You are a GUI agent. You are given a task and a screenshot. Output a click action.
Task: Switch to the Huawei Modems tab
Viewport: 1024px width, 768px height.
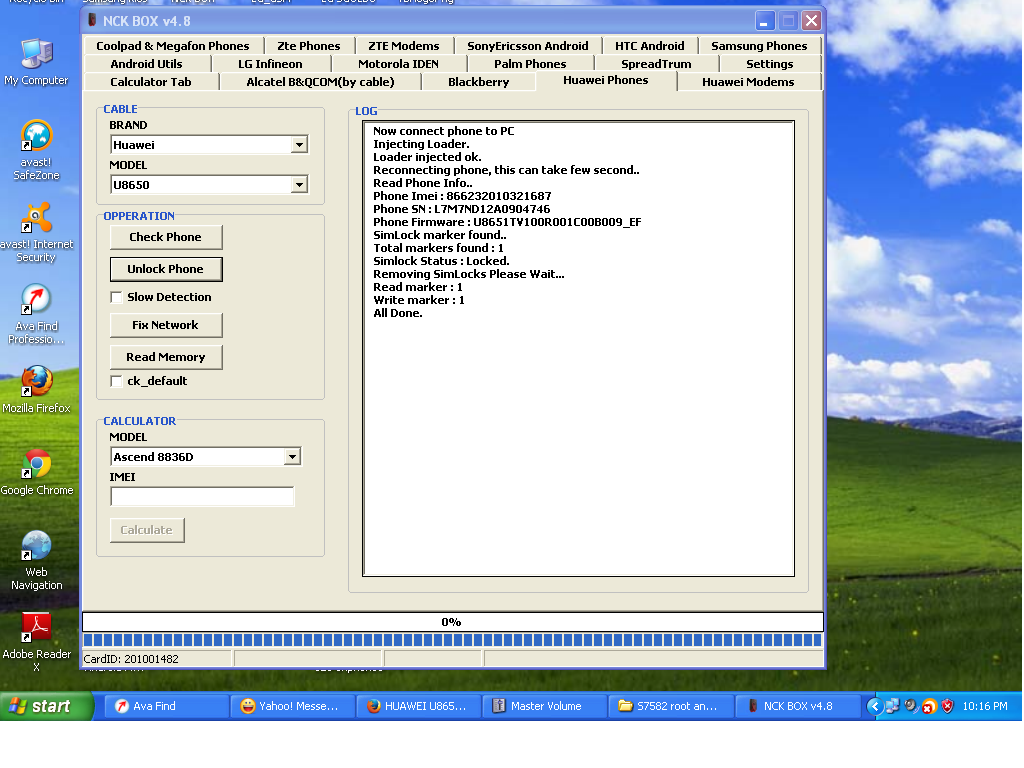(x=748, y=82)
